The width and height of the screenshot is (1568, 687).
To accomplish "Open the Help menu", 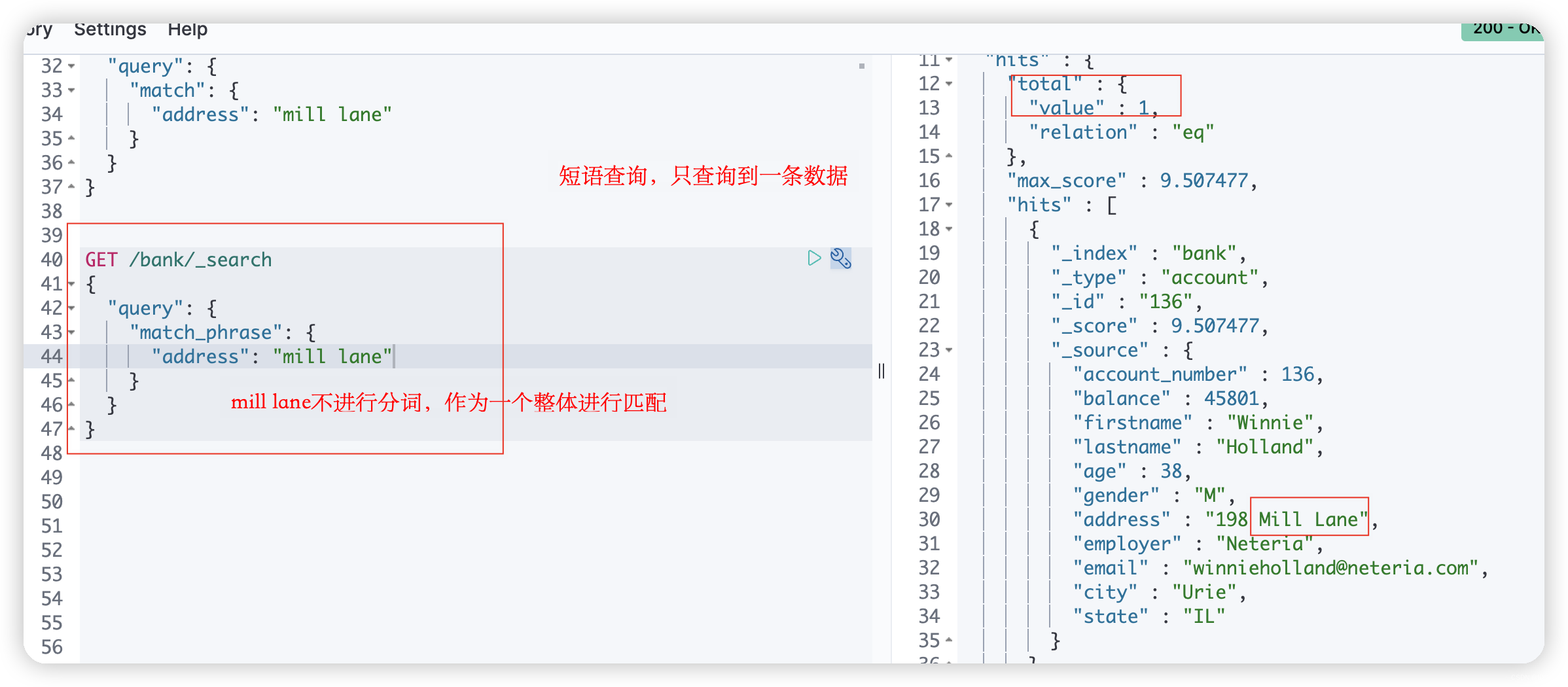I will click(x=187, y=29).
